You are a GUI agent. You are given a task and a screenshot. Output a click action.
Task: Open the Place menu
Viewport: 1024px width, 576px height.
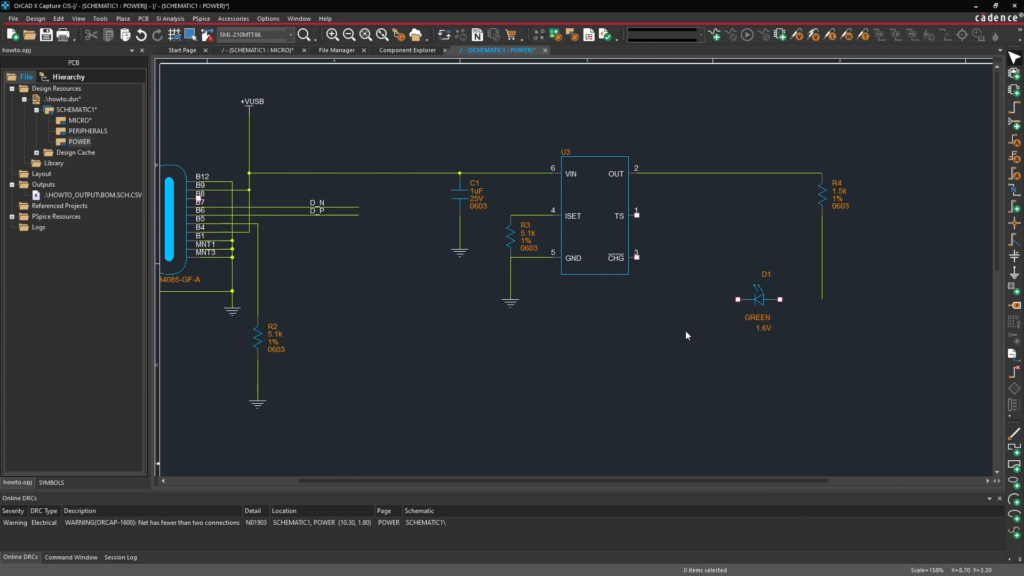click(123, 18)
